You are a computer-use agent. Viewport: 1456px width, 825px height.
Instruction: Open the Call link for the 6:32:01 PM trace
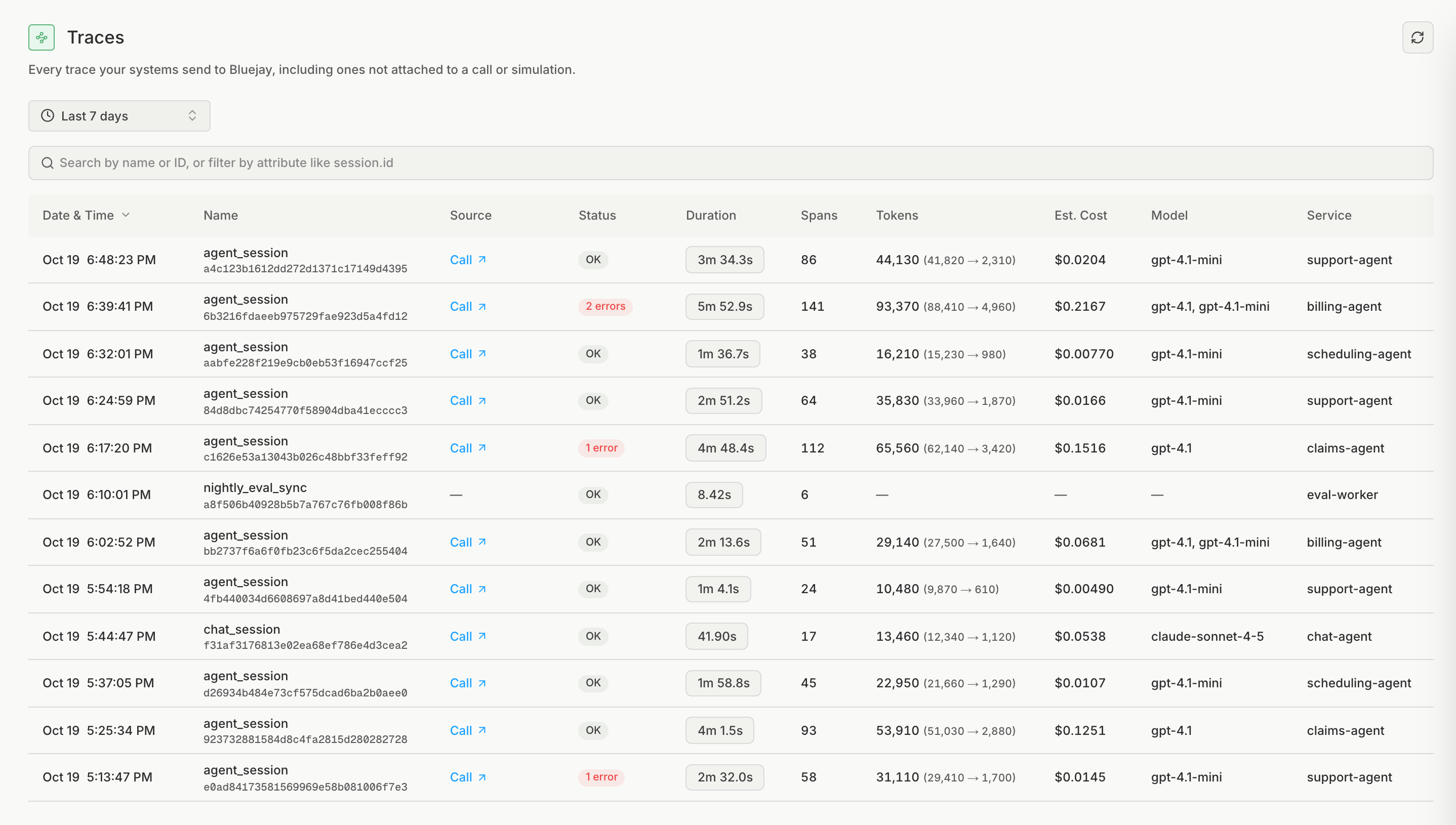[x=468, y=354]
